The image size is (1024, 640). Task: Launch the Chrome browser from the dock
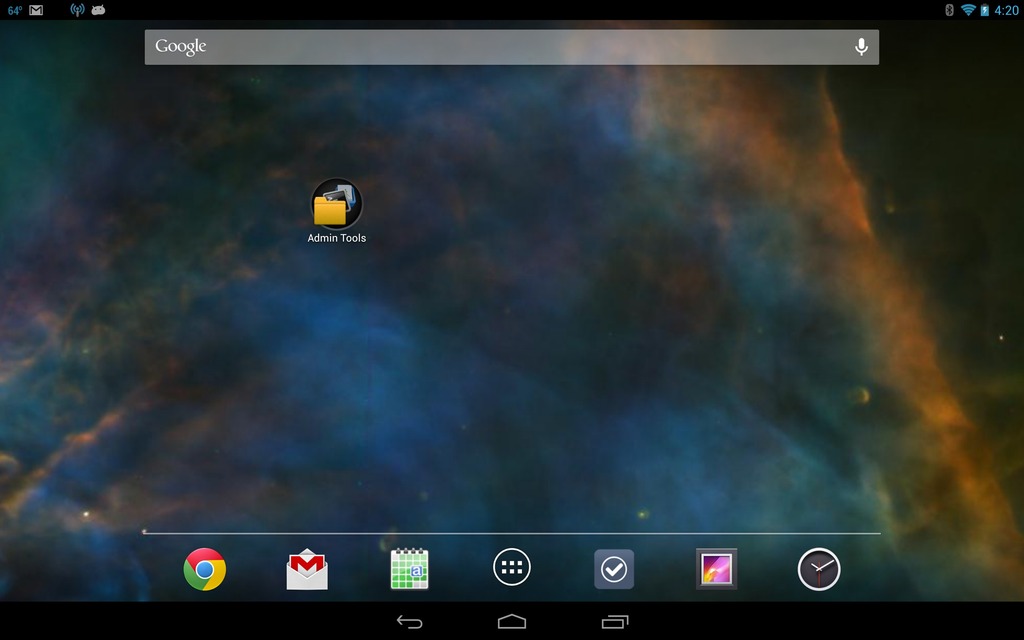click(204, 569)
